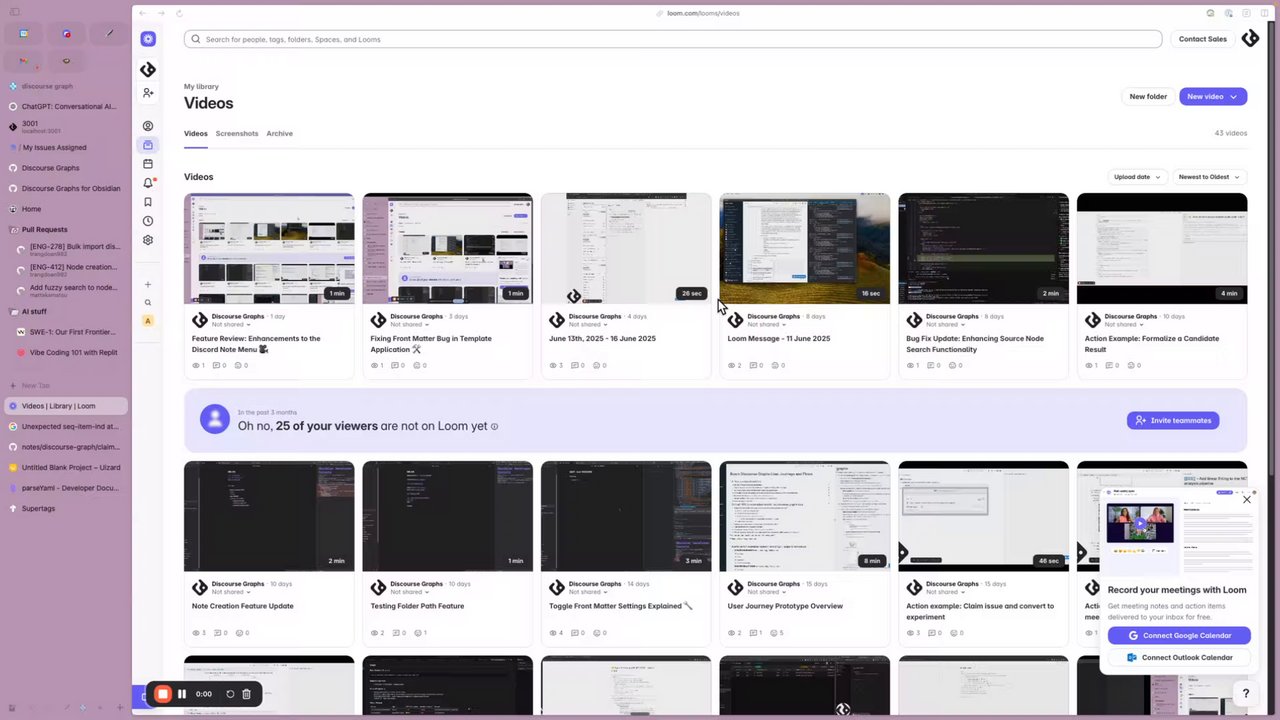
Task: Switch to the Videos tab
Action: coord(196,133)
